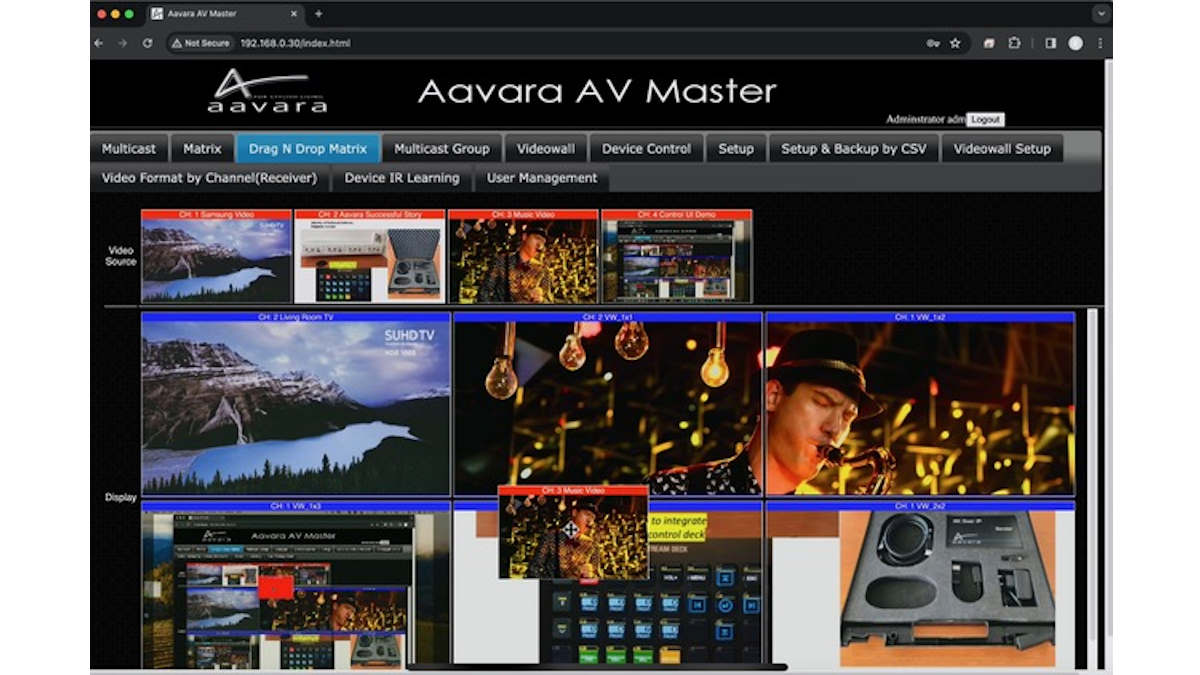Open the Setup tab
The width and height of the screenshot is (1200, 675).
(736, 149)
